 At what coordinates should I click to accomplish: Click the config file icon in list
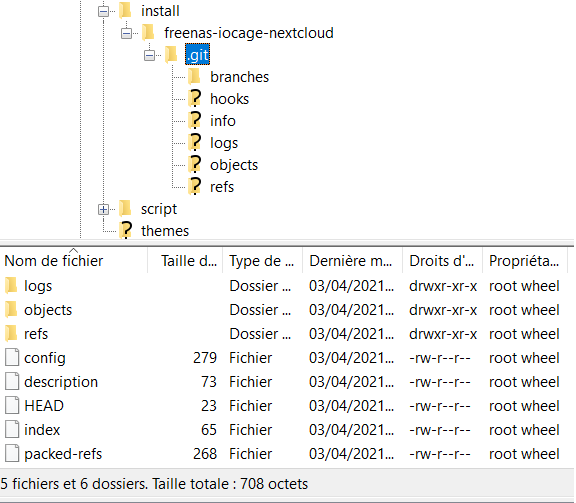point(12,358)
